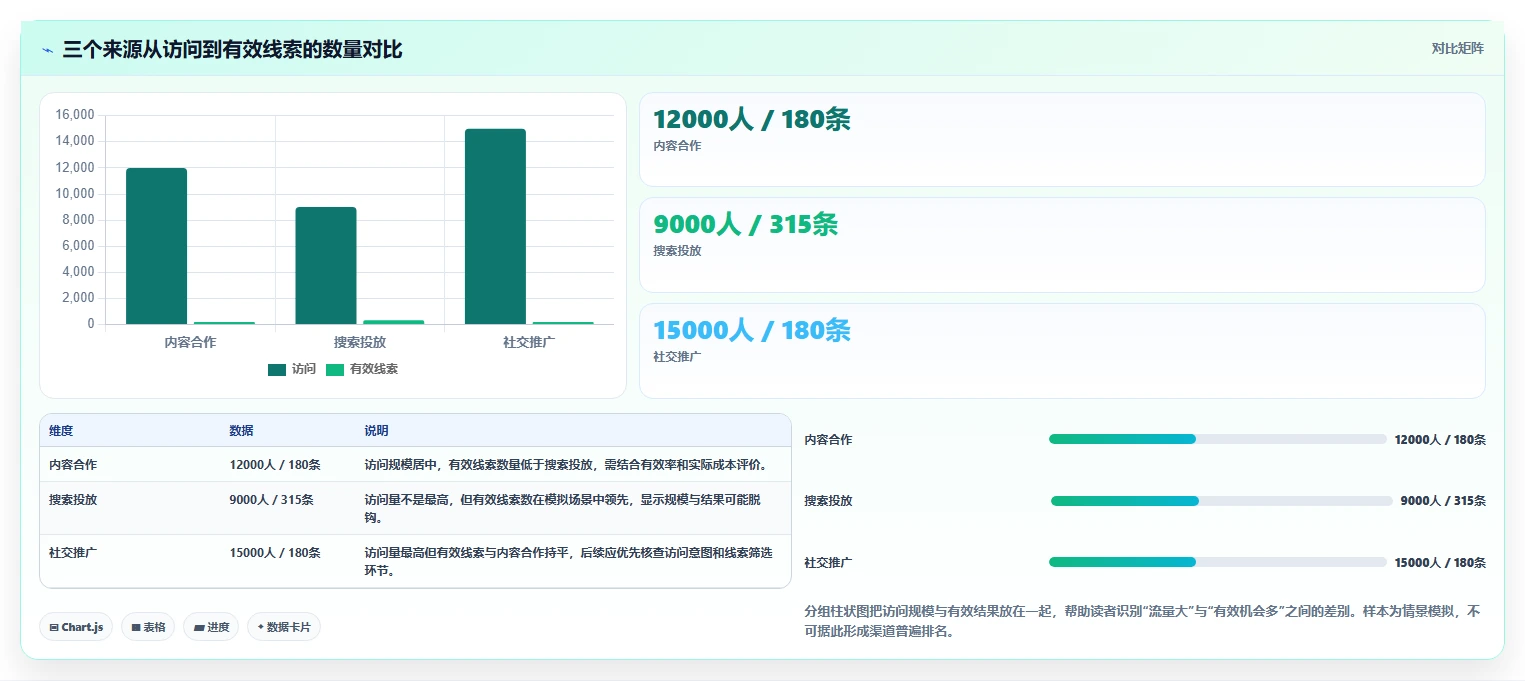The width and height of the screenshot is (1525, 681).
Task: Click the 15000人 / 180条 value after the progress bar
Action: coord(1440,563)
